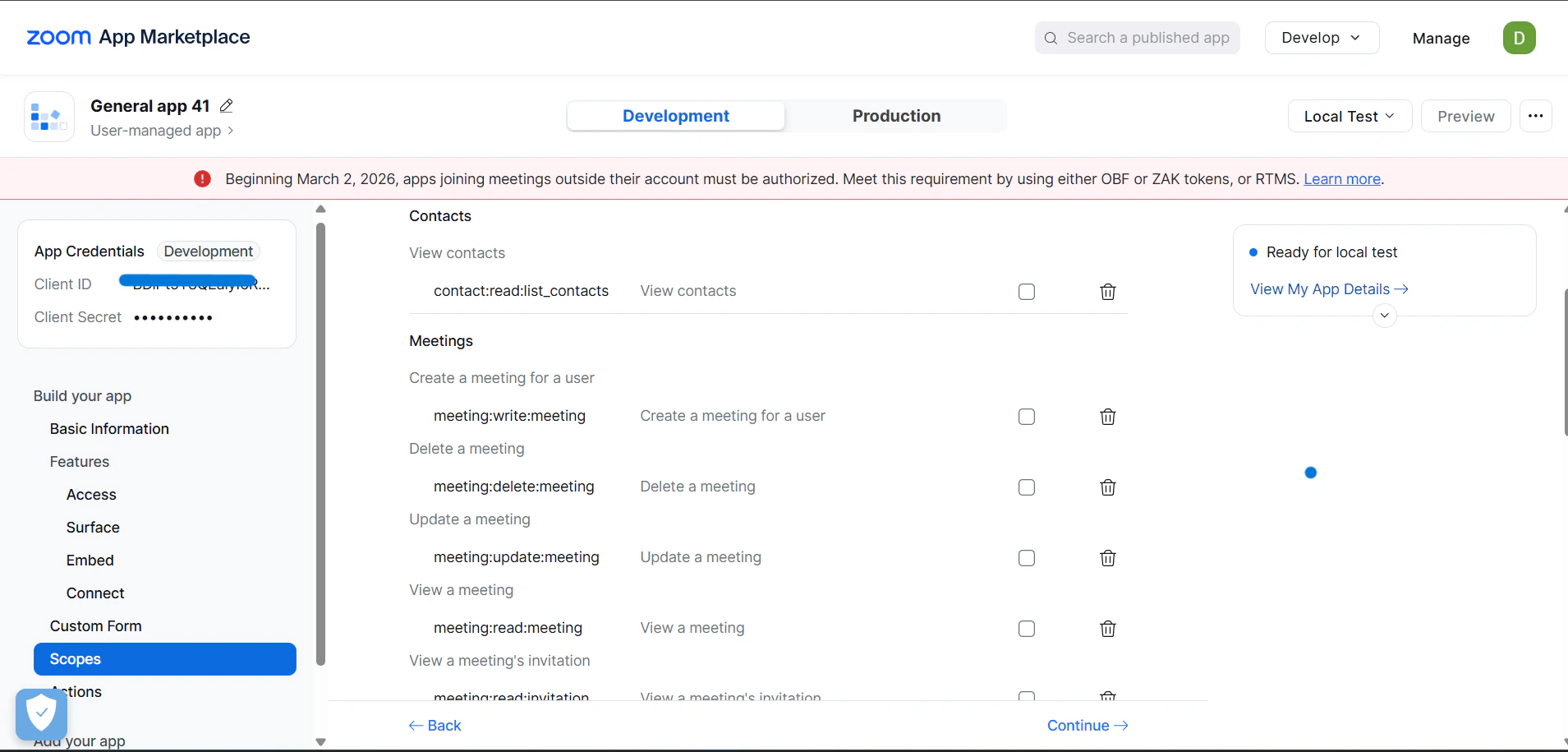Click the scope name meeting:read:meeting
The height and width of the screenshot is (752, 1568).
click(x=508, y=628)
